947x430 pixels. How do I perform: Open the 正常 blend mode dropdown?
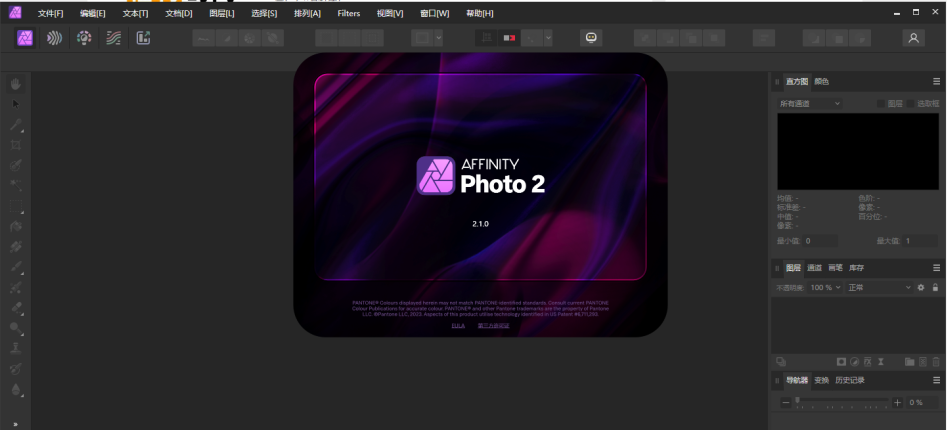pyautogui.click(x=879, y=287)
